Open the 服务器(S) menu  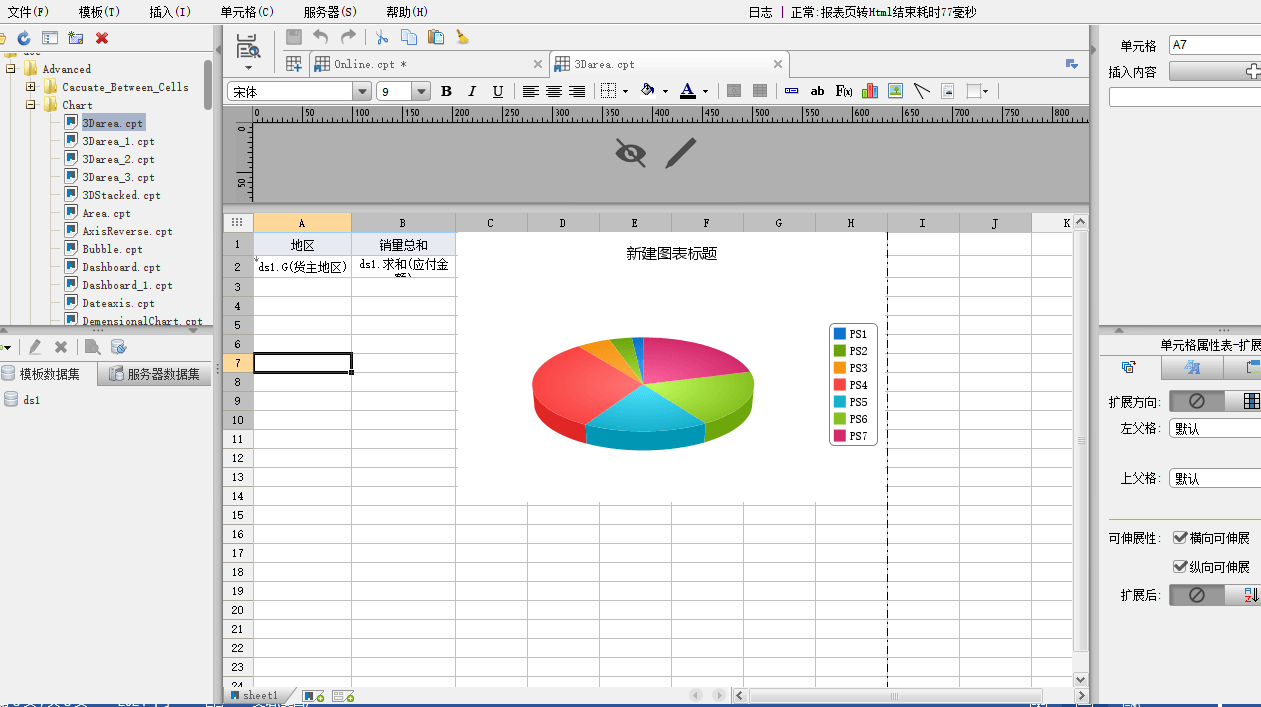[x=330, y=12]
